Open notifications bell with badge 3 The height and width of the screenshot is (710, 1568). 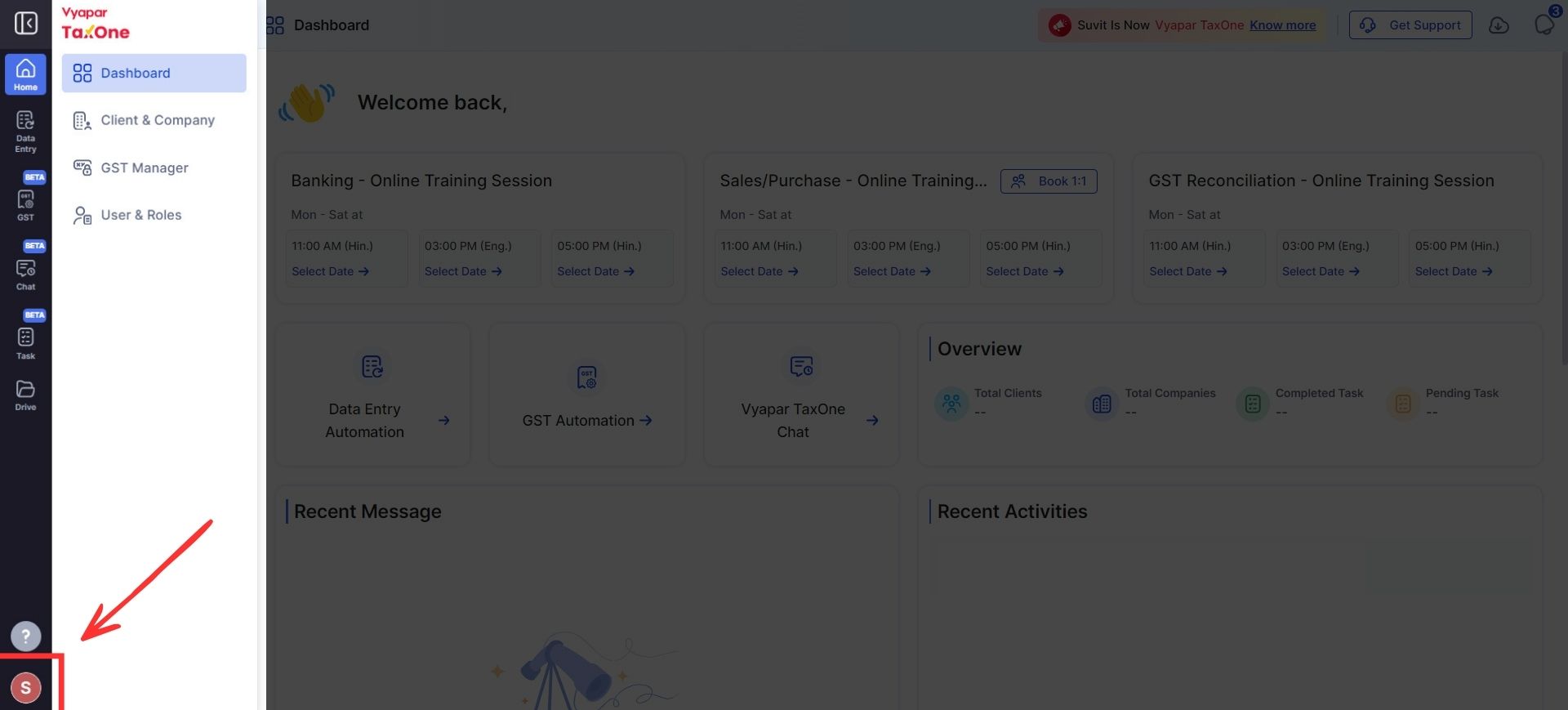(1544, 24)
